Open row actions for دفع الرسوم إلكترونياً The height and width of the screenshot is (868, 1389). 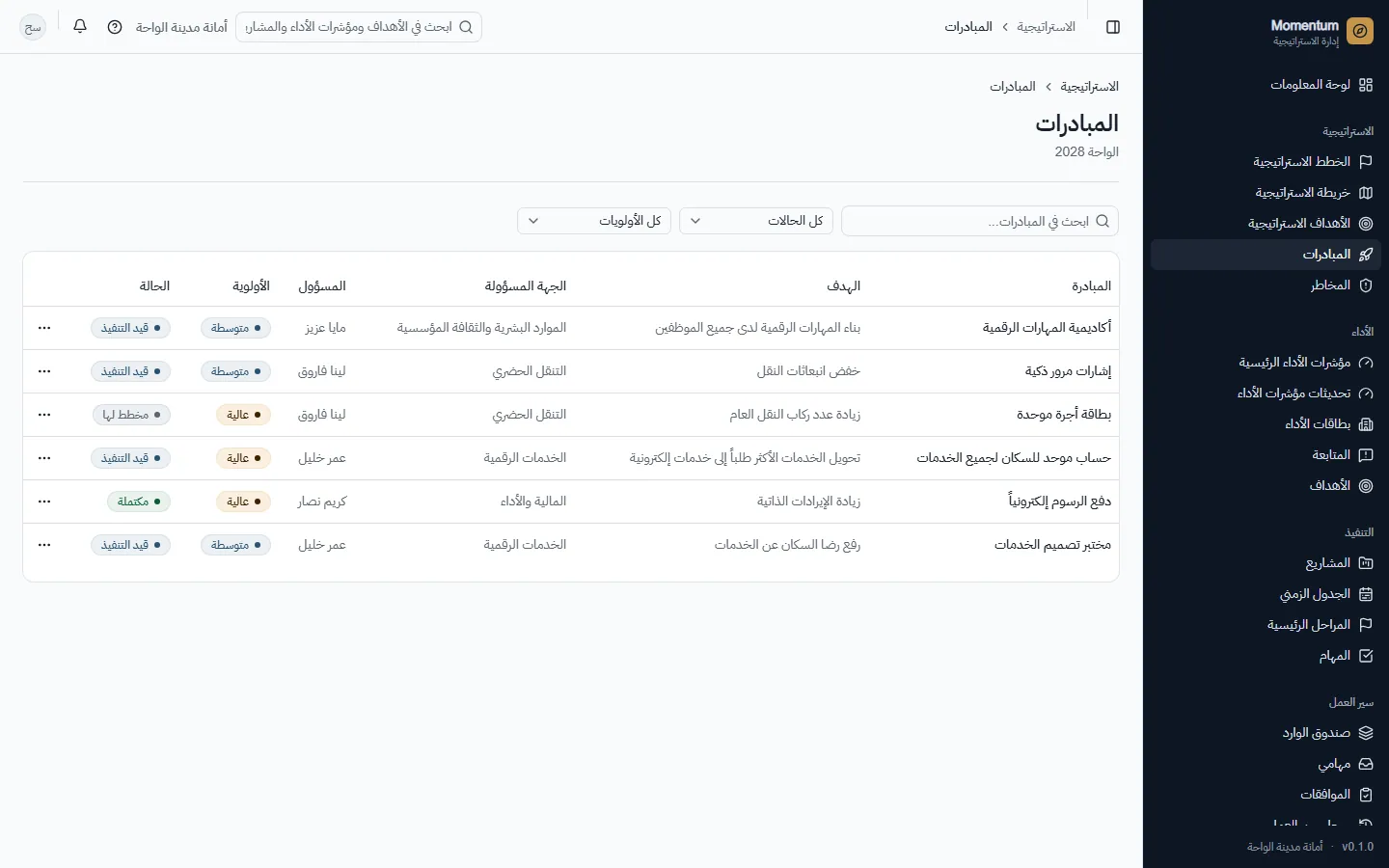click(44, 502)
